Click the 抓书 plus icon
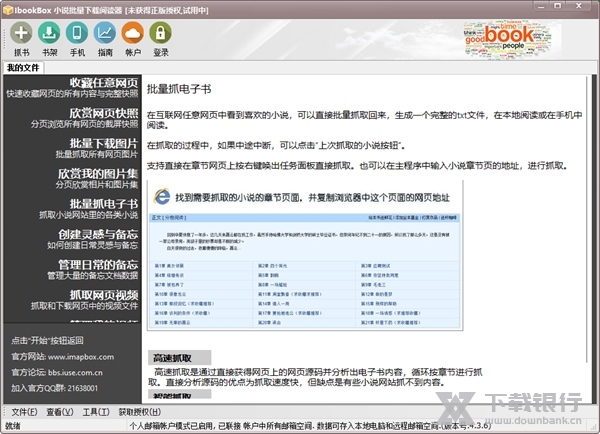The height and width of the screenshot is (434, 600). coord(21,33)
